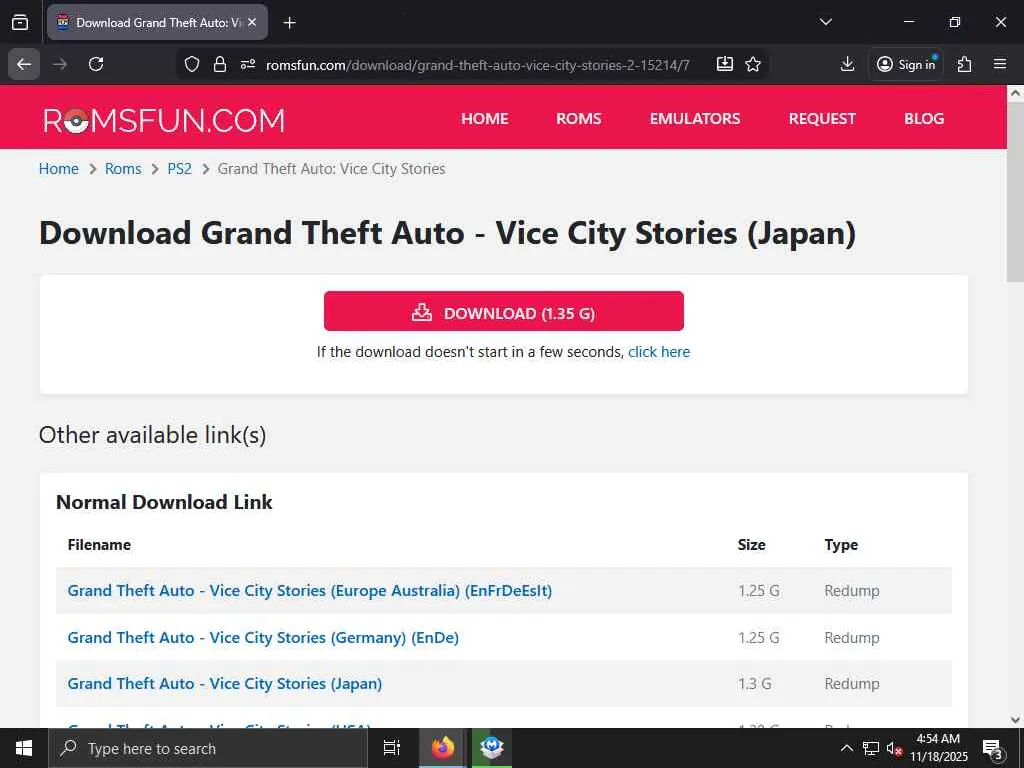
Task: Open the notification center icon
Action: pos(993,748)
